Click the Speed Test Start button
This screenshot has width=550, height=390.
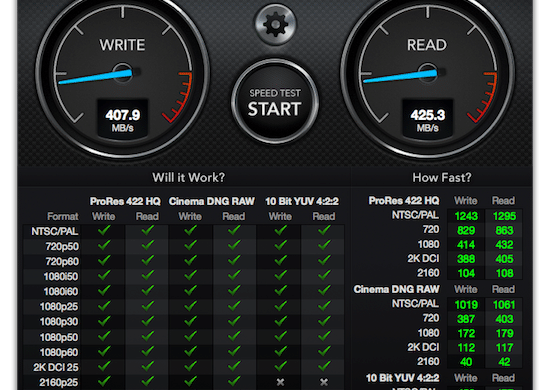[275, 102]
